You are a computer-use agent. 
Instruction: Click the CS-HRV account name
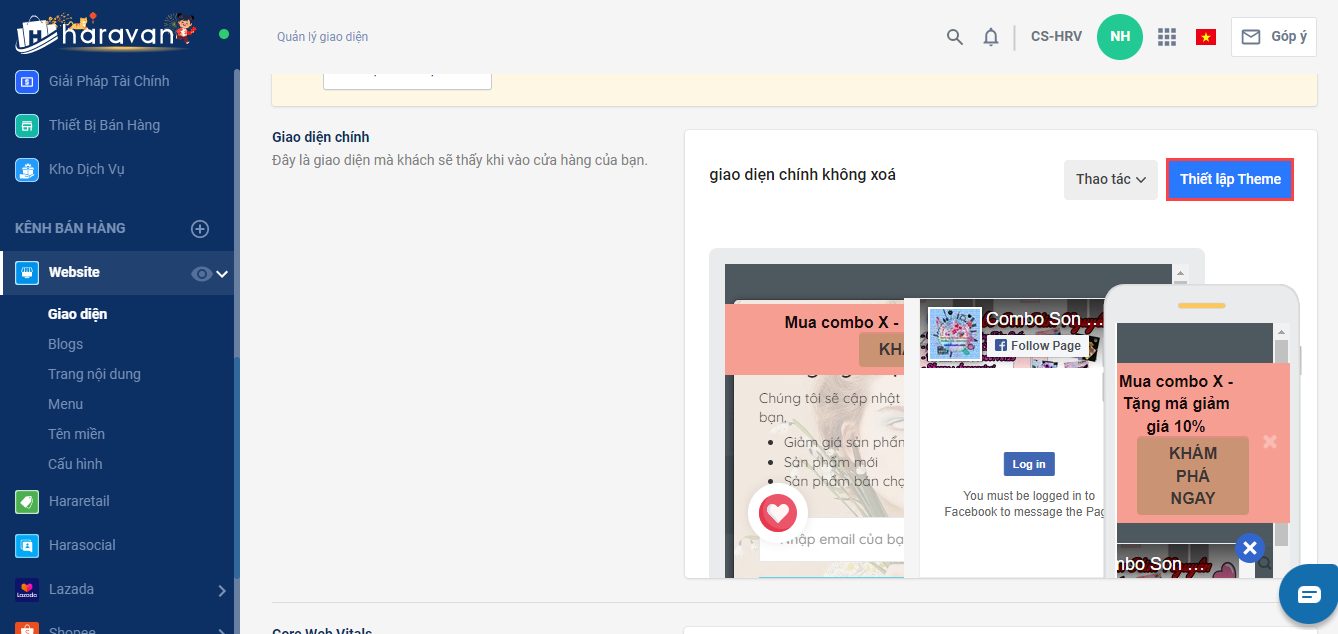[1056, 37]
